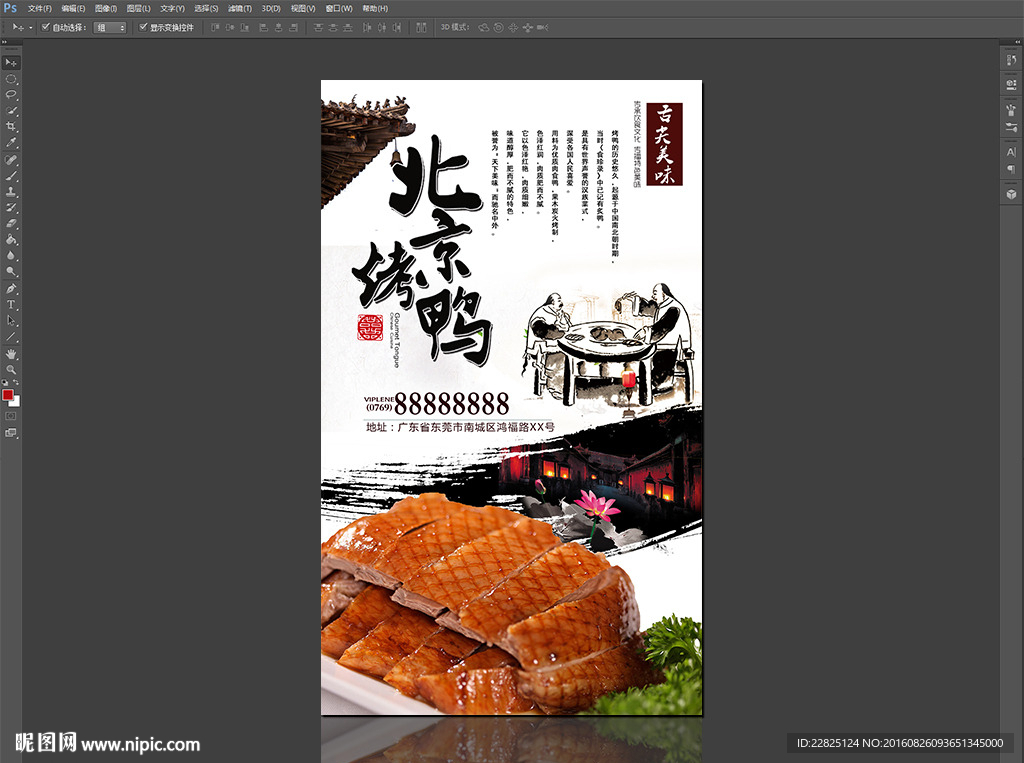Activate 3D roll mode icon
The width and height of the screenshot is (1024, 763).
[x=499, y=27]
